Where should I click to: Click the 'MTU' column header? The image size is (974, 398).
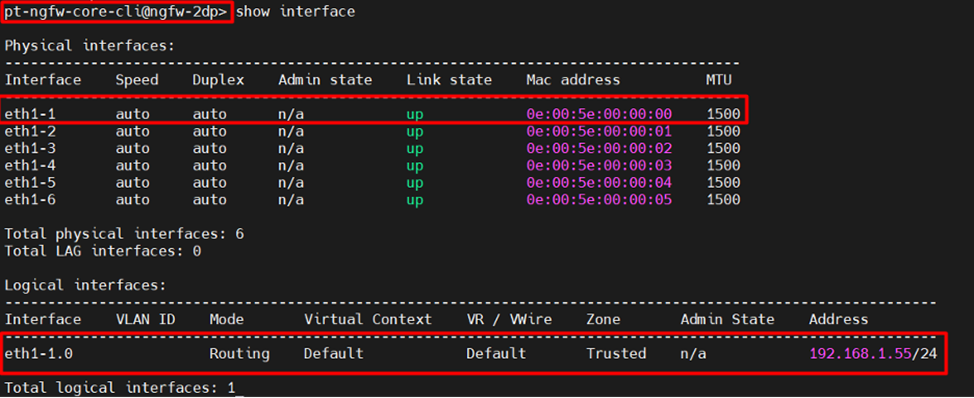point(719,80)
